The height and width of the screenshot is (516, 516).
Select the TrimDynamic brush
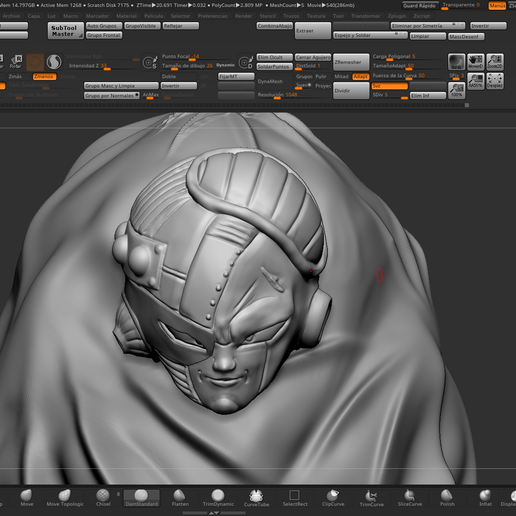pyautogui.click(x=218, y=498)
